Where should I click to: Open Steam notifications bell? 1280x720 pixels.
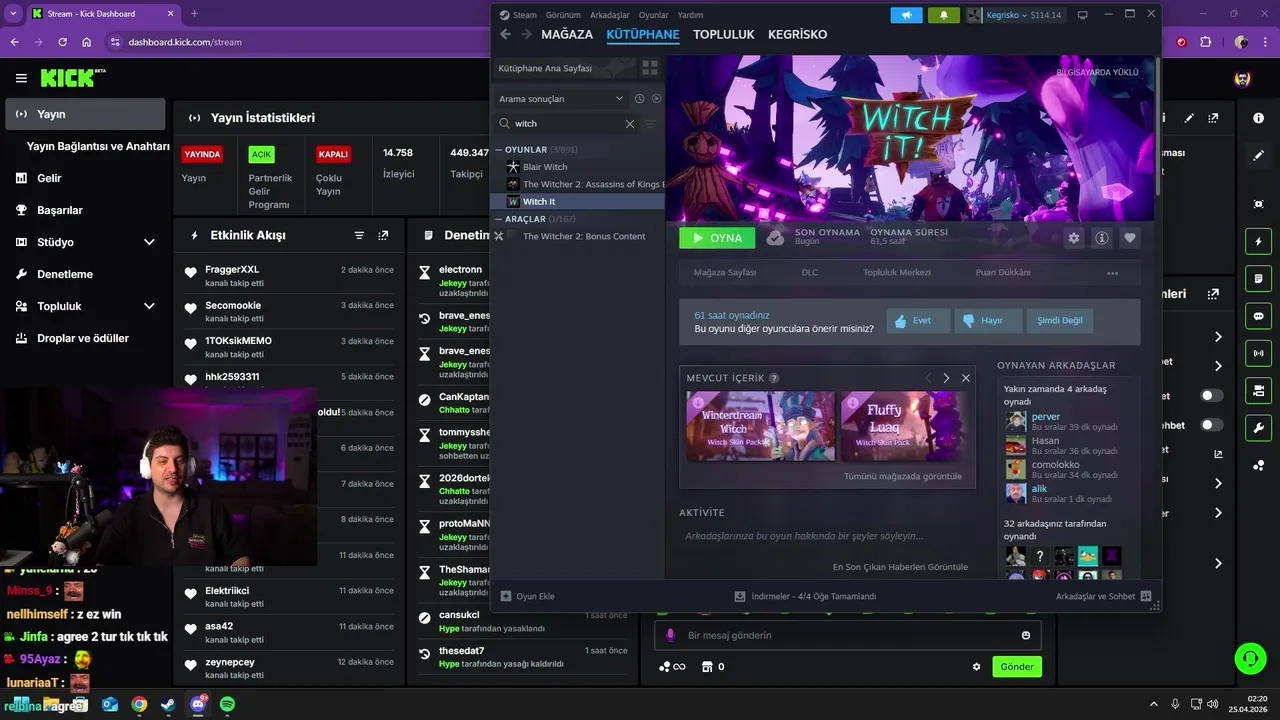tap(943, 15)
